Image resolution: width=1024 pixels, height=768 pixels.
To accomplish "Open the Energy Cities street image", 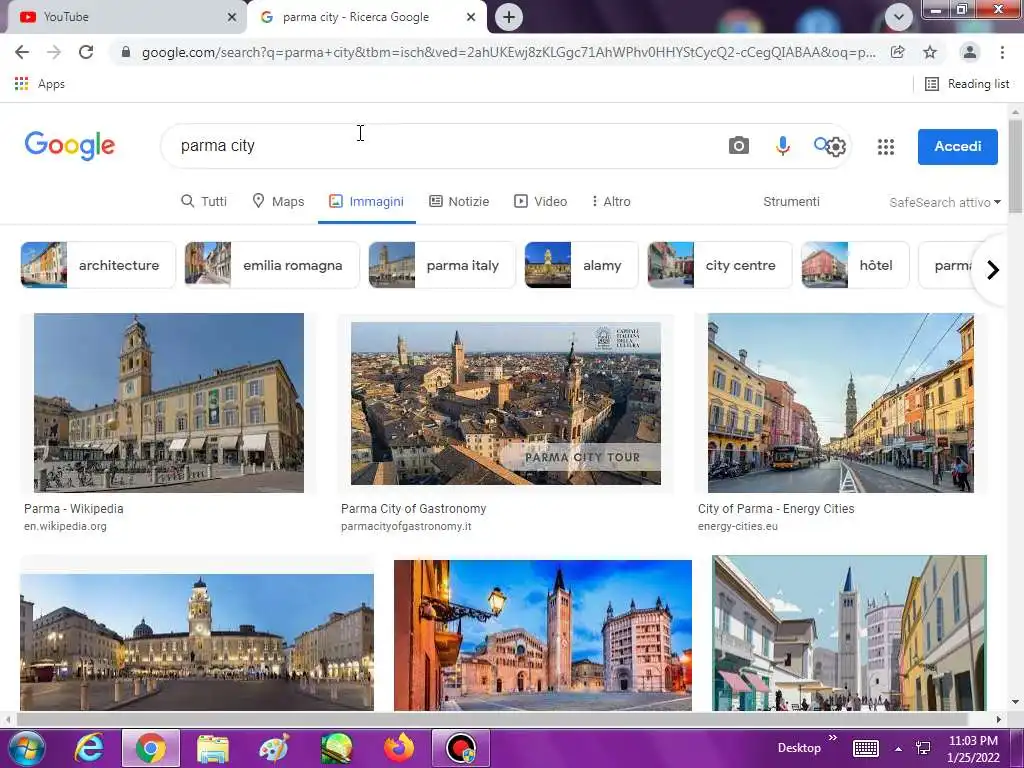I will click(840, 403).
